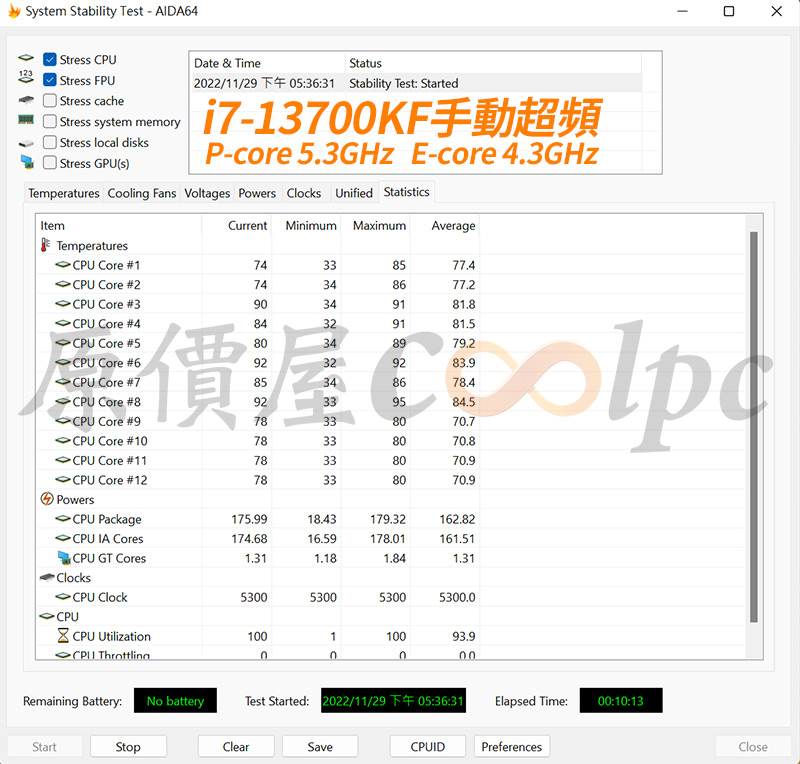Click the statistics list vertical scrollbar

pyautogui.click(x=754, y=427)
